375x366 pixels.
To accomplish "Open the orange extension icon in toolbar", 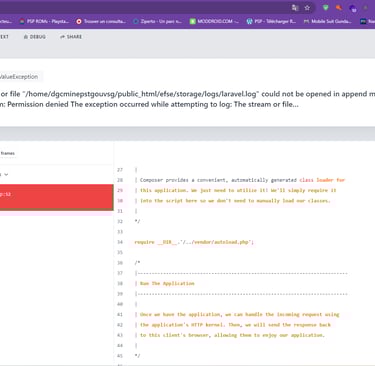I will point(339,8).
